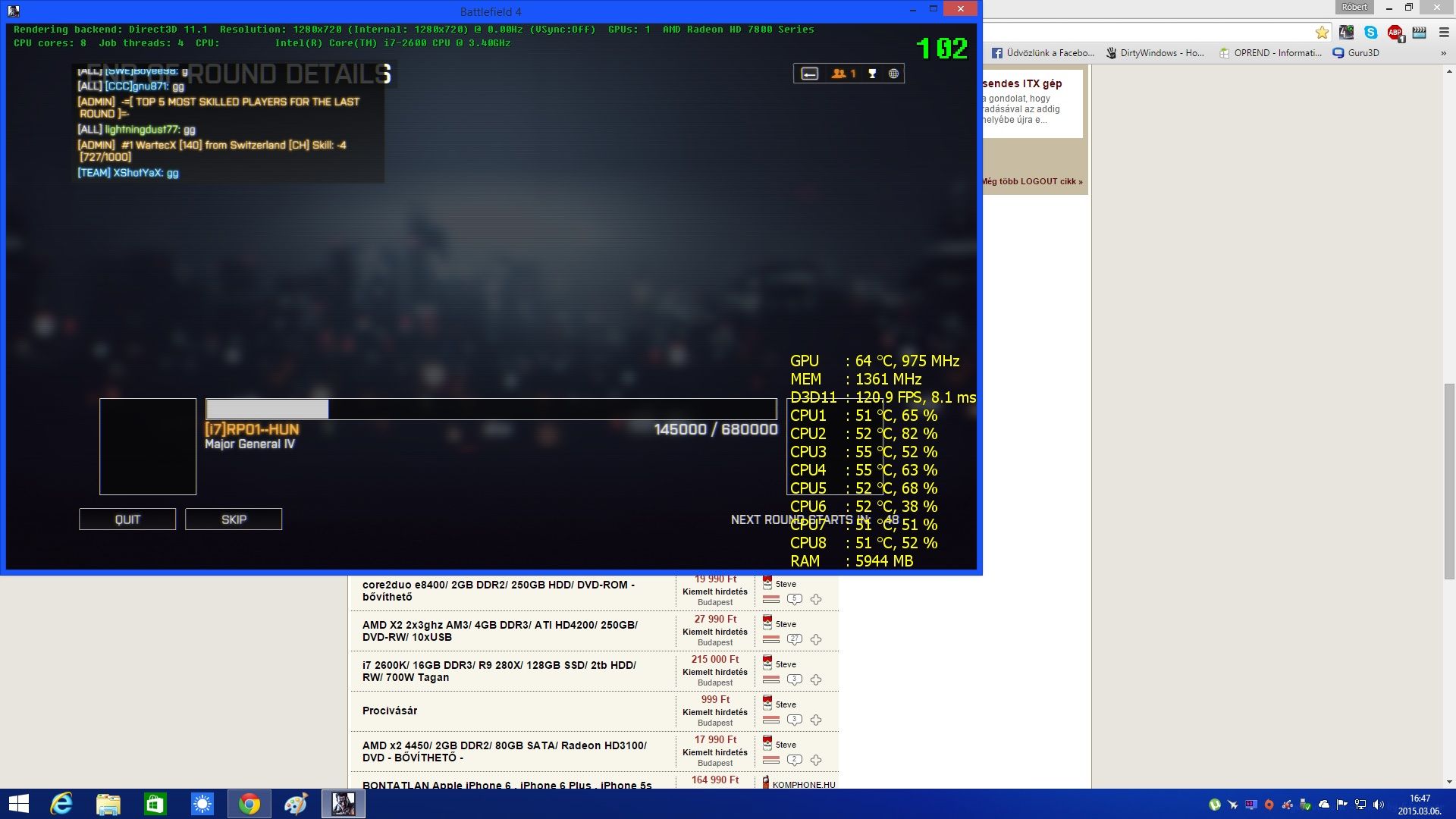Open the Windows Start button
1456x819 pixels.
(x=19, y=804)
